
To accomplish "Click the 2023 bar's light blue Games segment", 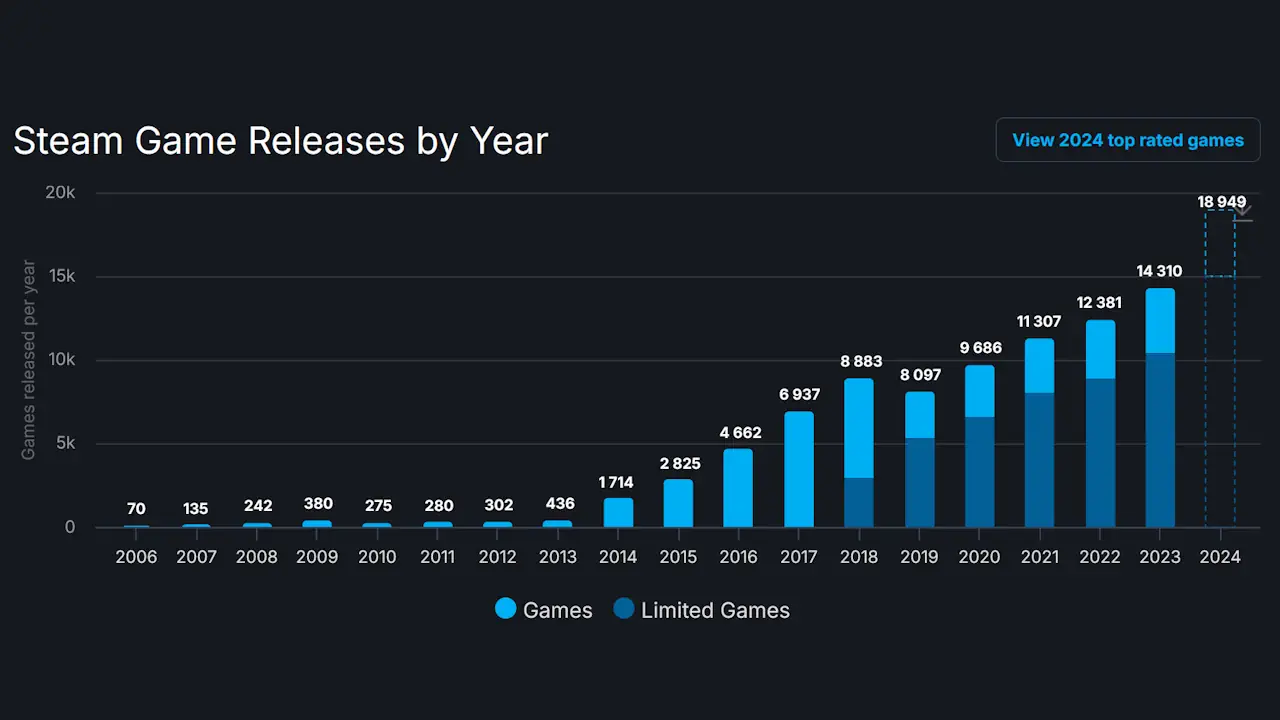I will coord(1159,320).
